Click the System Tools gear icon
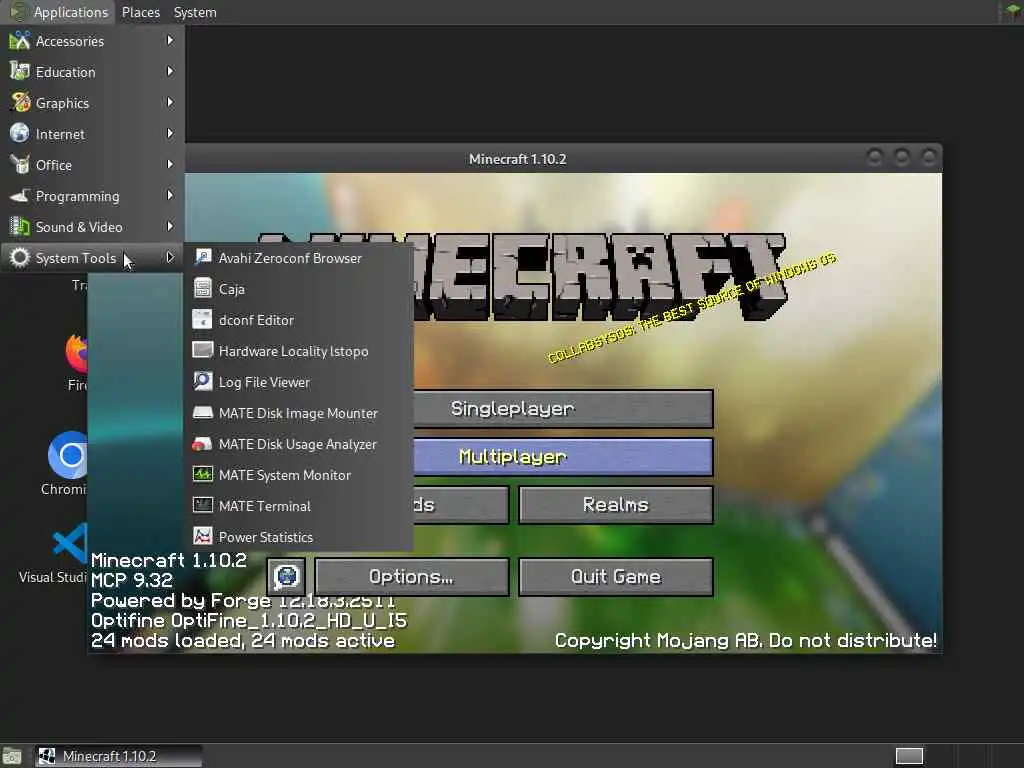 pos(20,257)
